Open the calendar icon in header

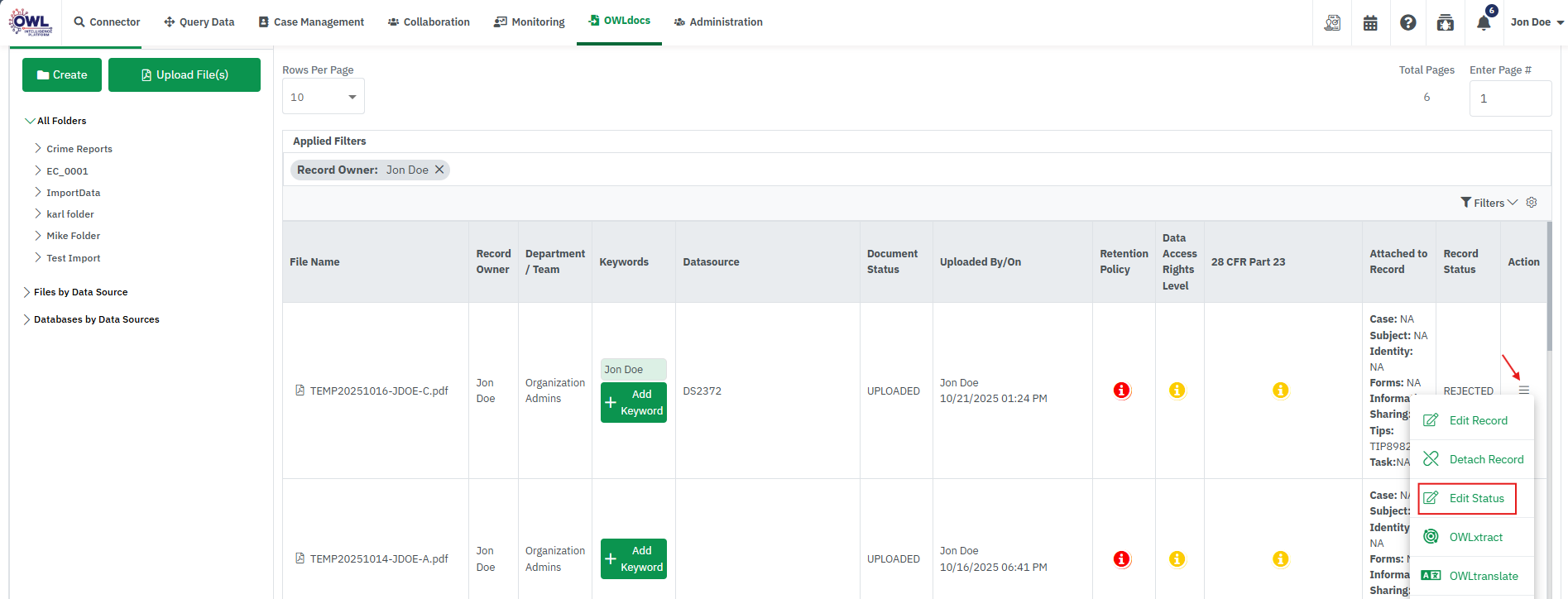pyautogui.click(x=1370, y=23)
